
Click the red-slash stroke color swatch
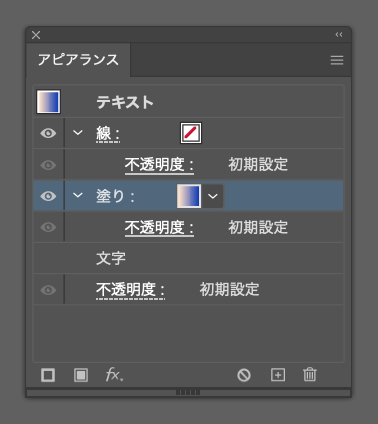click(191, 133)
